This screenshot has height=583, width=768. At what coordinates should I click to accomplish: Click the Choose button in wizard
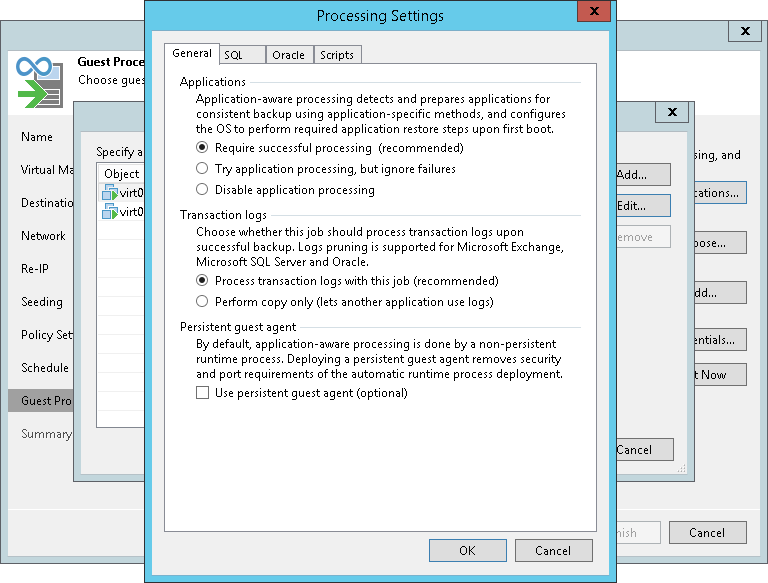(x=720, y=243)
